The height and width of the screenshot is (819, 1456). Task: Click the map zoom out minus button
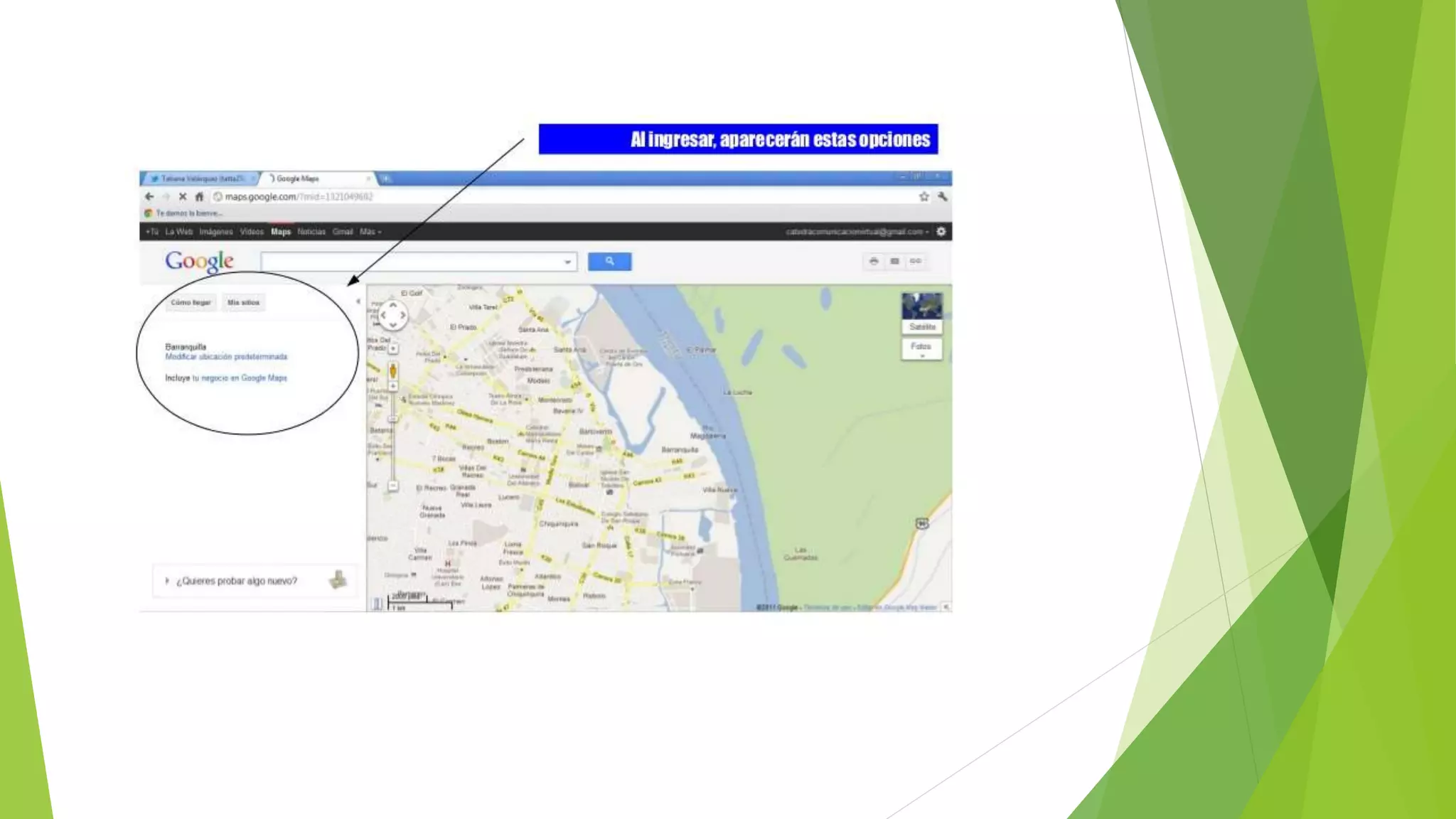click(x=392, y=486)
